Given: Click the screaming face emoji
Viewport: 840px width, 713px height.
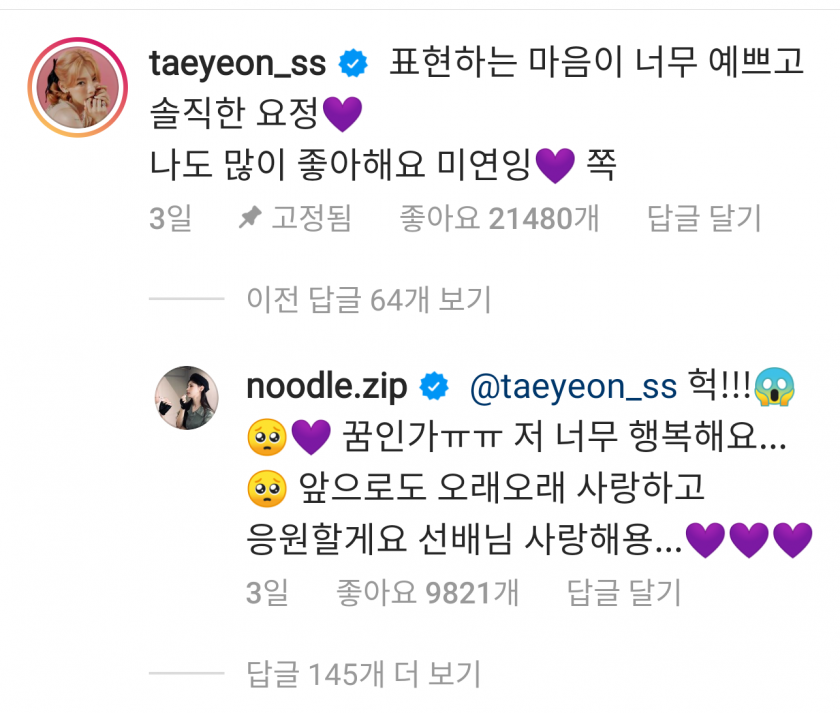Looking at the screenshot, I should click(x=775, y=387).
